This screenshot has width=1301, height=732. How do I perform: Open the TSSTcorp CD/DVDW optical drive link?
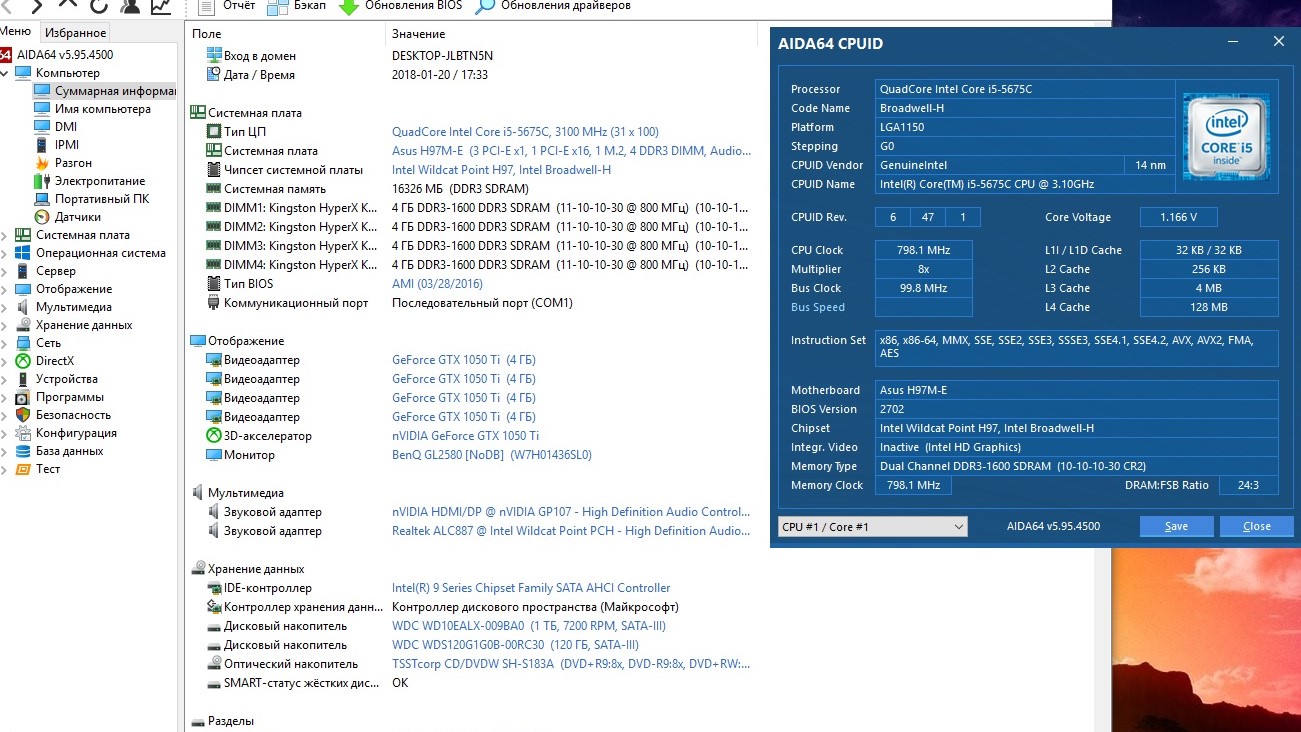pyautogui.click(x=571, y=664)
